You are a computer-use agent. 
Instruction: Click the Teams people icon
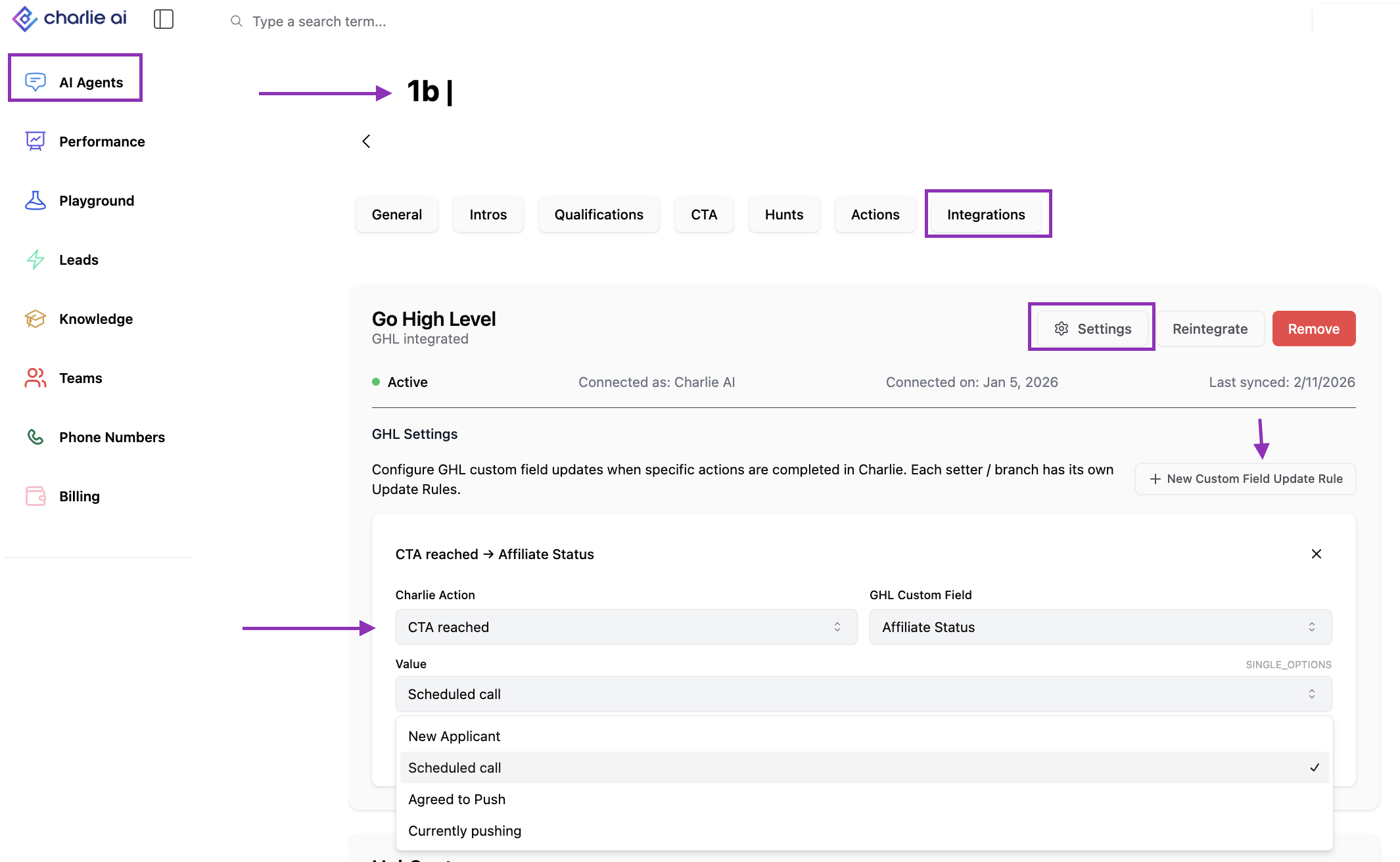[x=35, y=377]
